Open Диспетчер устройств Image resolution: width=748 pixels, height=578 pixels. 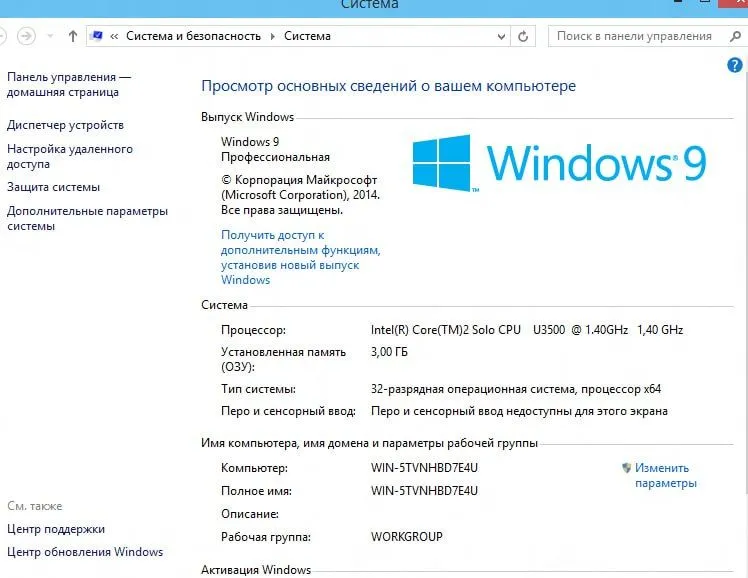coord(65,125)
